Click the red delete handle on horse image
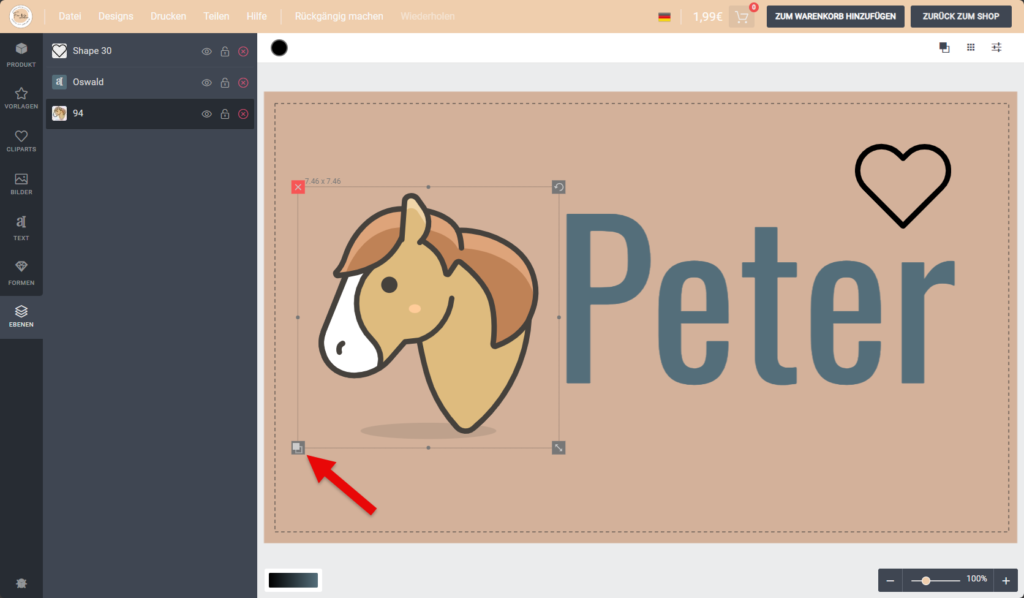The height and width of the screenshot is (598, 1024). 298,187
